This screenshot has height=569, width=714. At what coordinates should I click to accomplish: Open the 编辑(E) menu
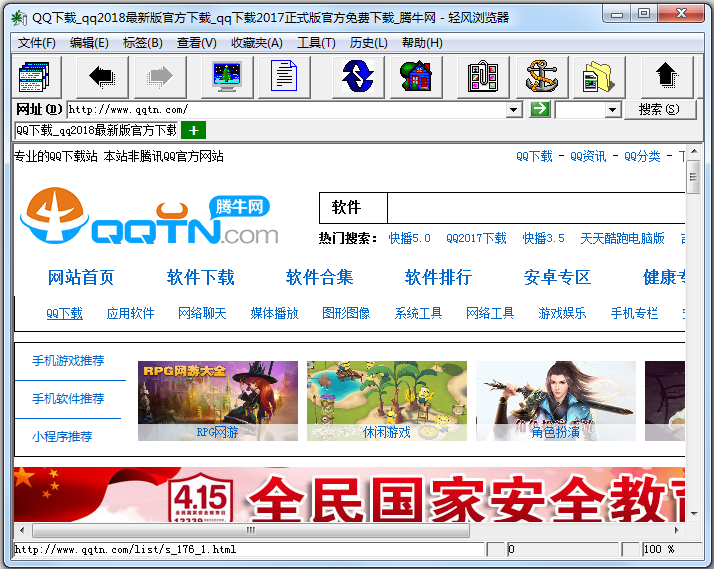click(89, 43)
